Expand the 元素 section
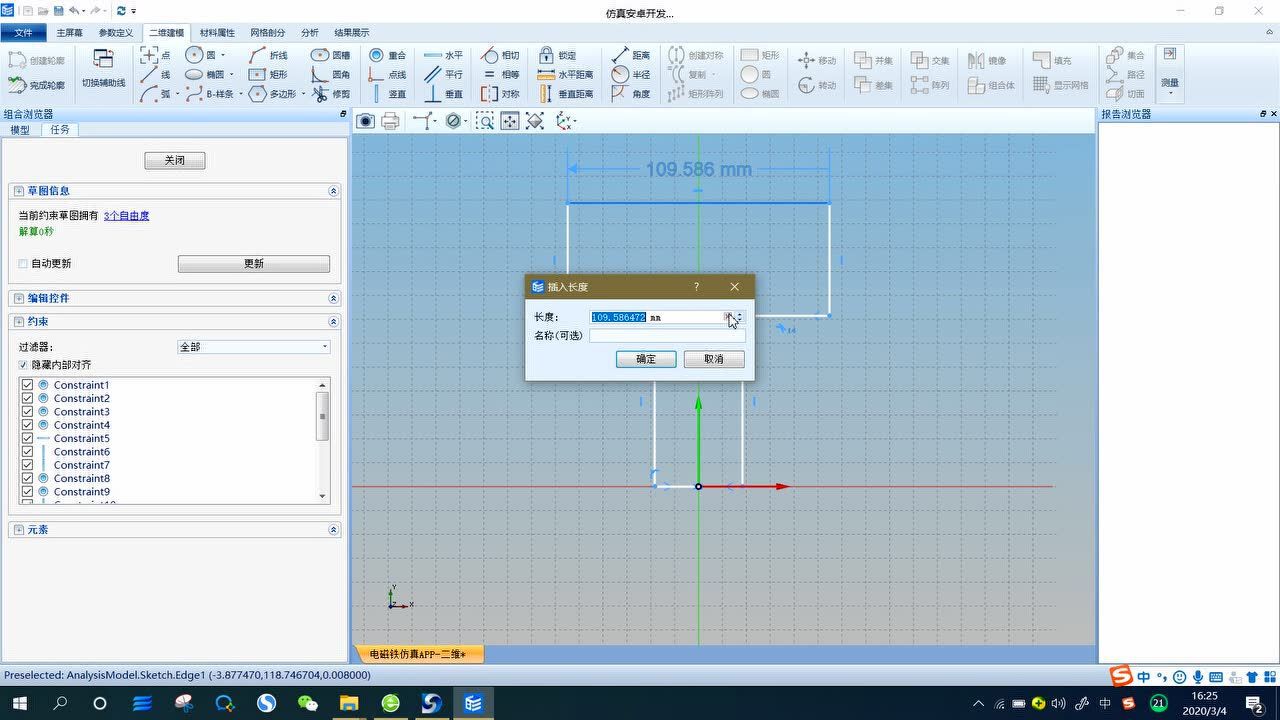 coord(333,530)
